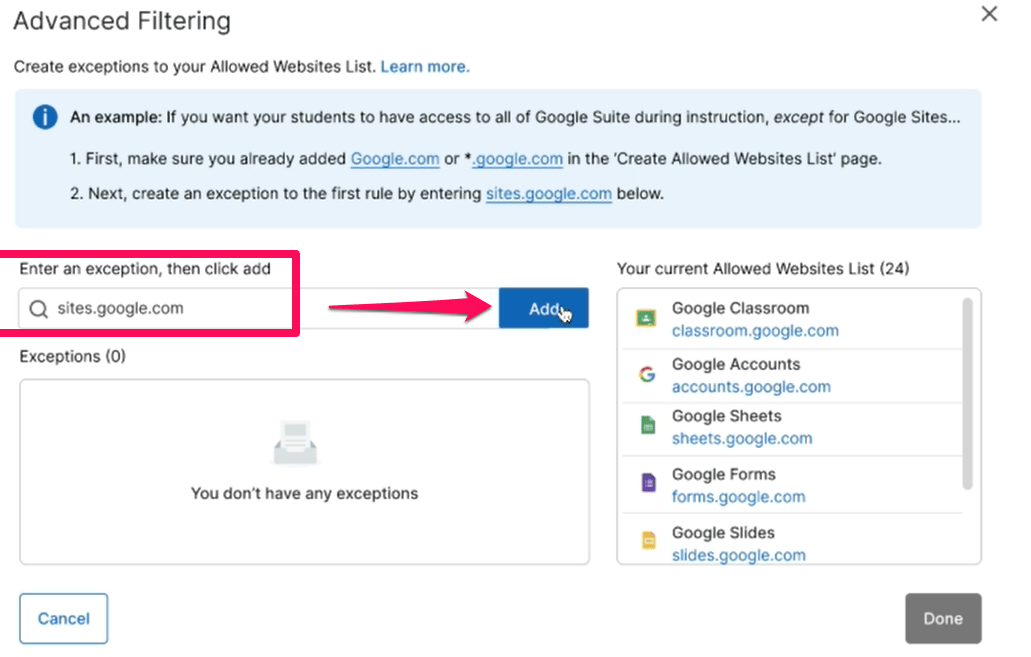Click the Allowed Websites List scrollbar
Screen dimensions: 1031x657
click(x=967, y=393)
